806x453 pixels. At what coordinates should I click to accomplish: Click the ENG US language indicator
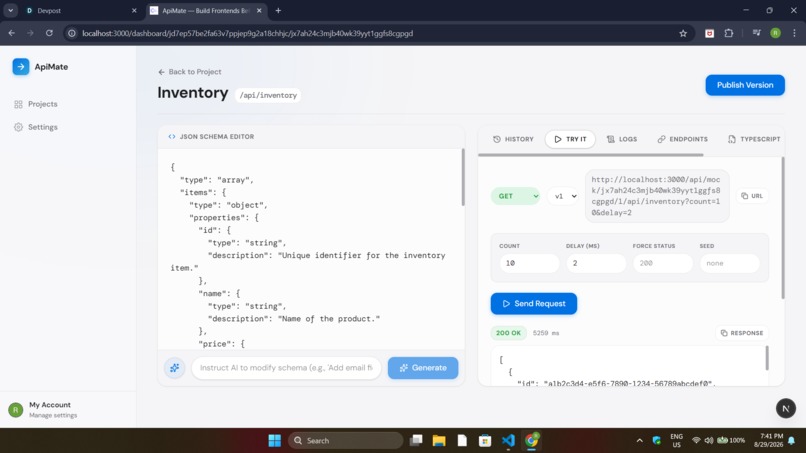676,441
